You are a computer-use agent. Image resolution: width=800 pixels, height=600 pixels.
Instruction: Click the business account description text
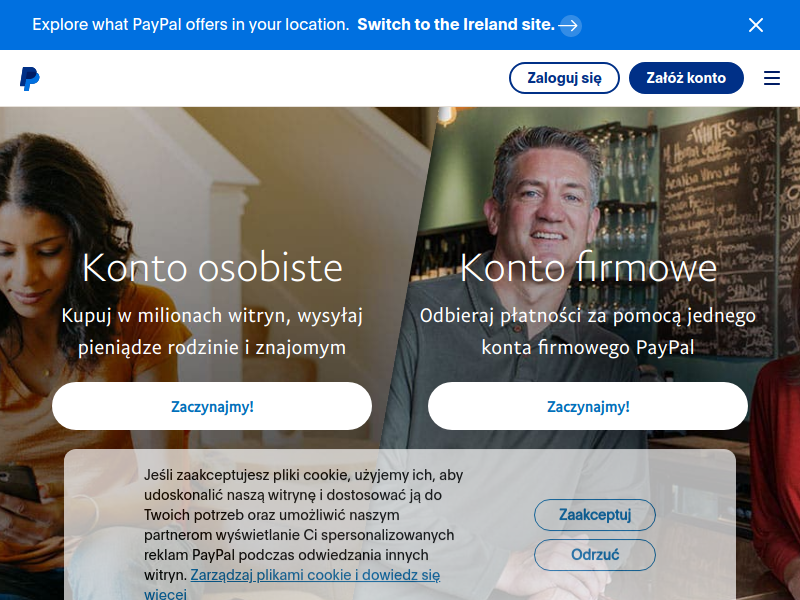588,331
